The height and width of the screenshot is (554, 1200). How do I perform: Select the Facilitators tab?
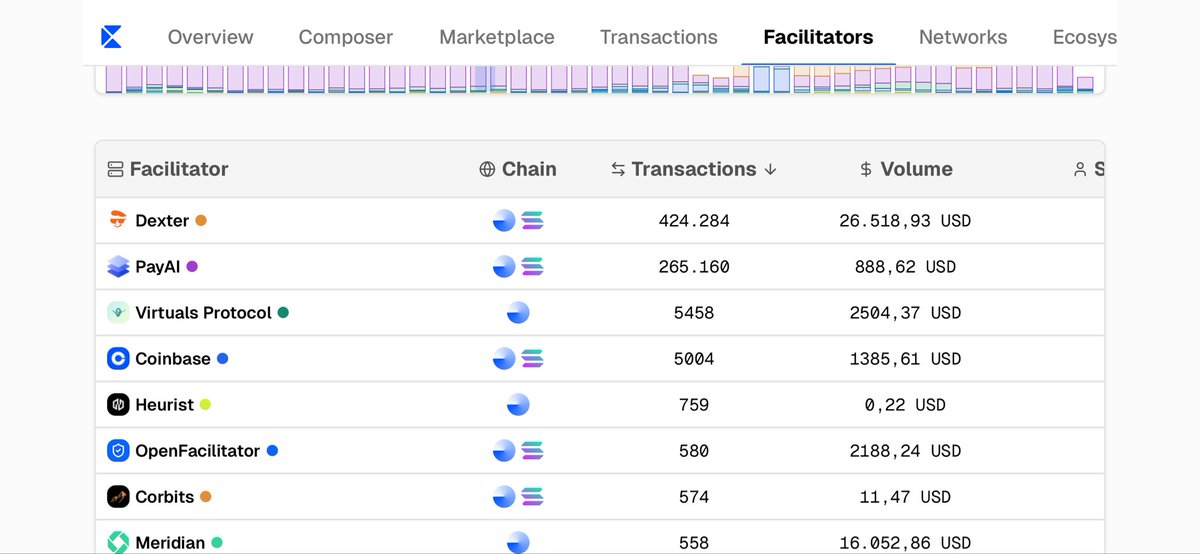click(818, 37)
